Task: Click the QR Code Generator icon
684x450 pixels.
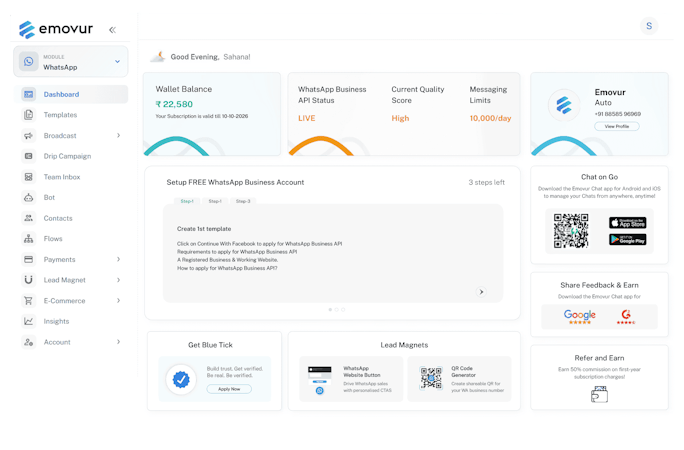Action: click(431, 378)
